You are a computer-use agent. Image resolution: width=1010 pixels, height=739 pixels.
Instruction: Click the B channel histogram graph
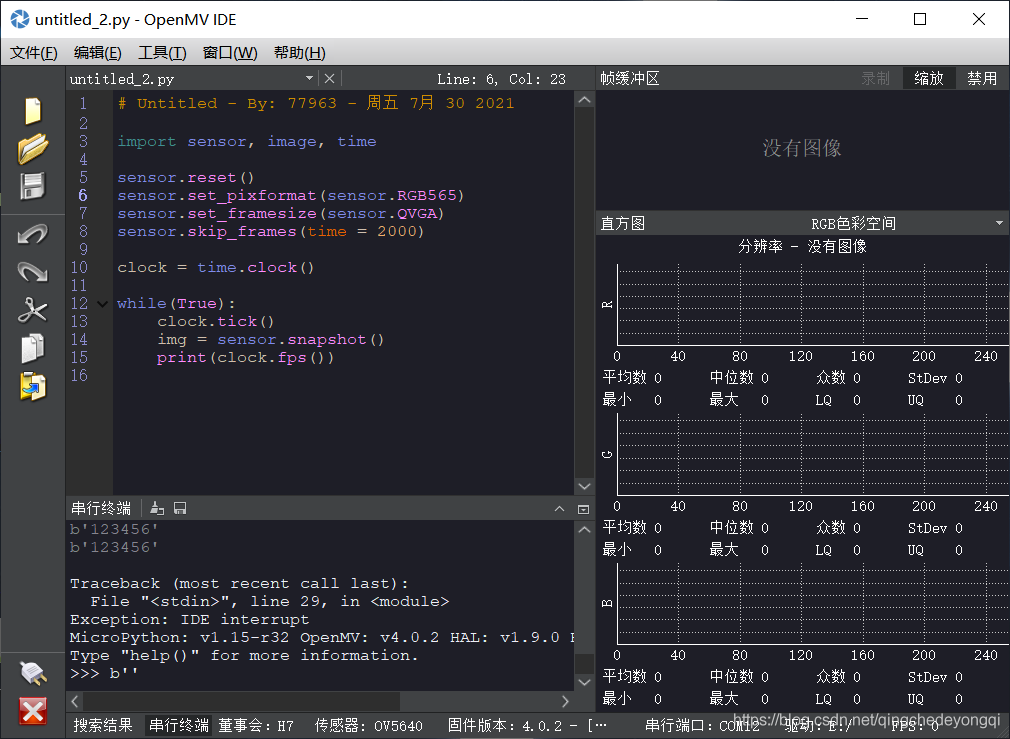(x=813, y=604)
